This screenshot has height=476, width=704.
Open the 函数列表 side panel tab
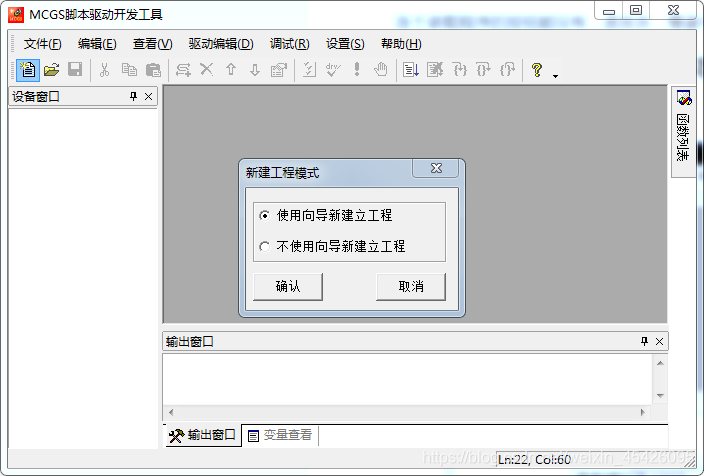(683, 131)
